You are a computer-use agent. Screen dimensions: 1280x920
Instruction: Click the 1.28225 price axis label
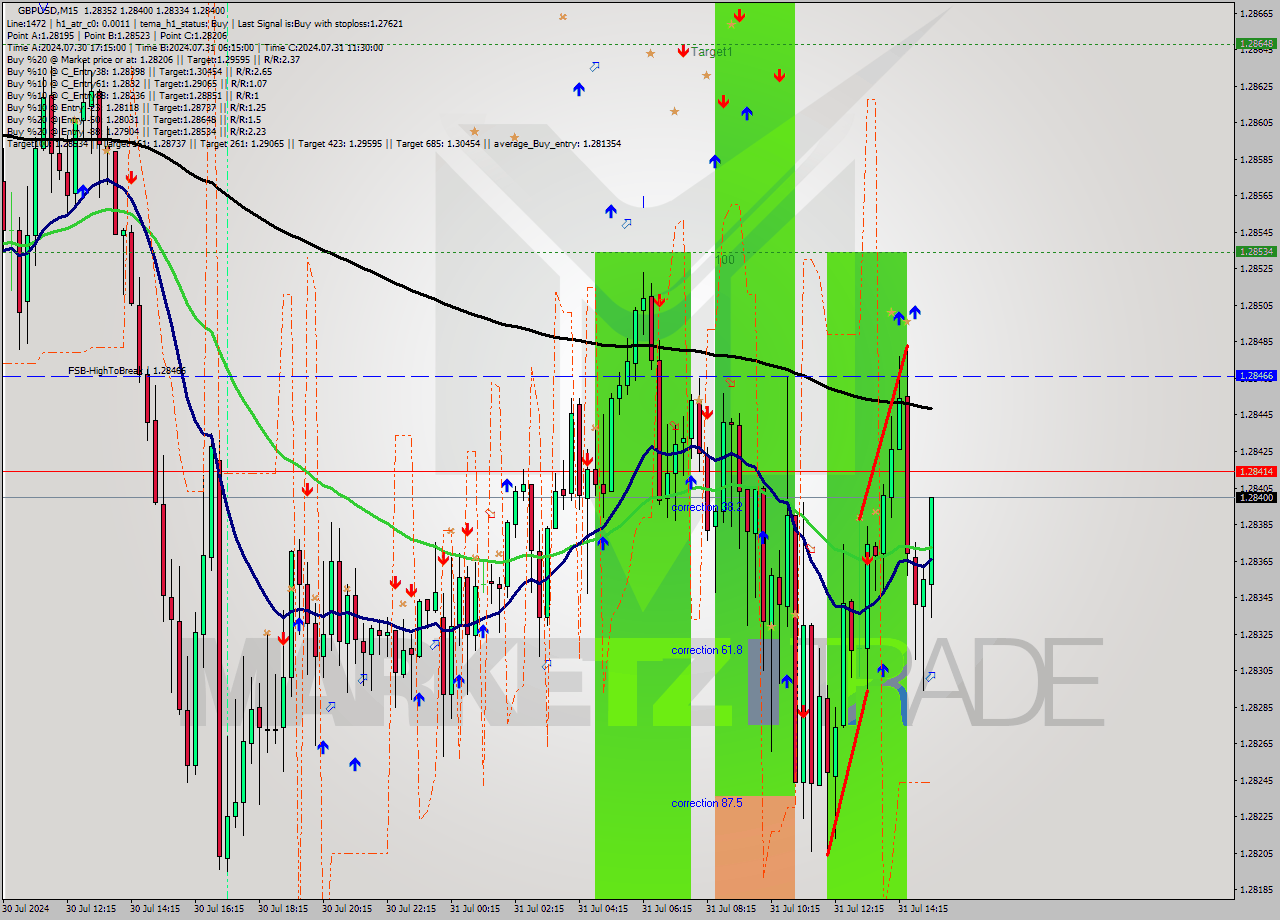click(1256, 816)
